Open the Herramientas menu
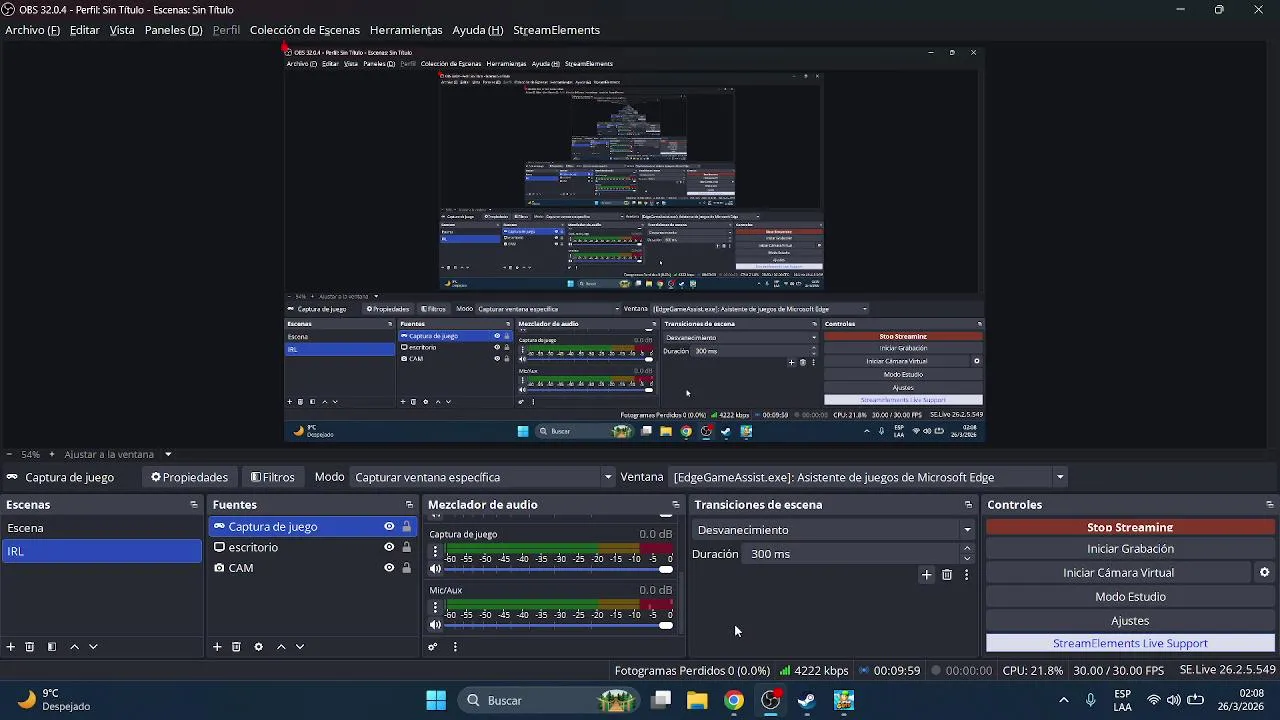 click(x=406, y=30)
